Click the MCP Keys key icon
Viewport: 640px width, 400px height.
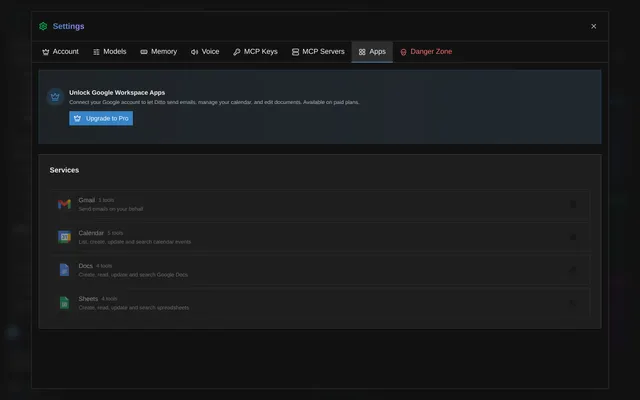(237, 52)
